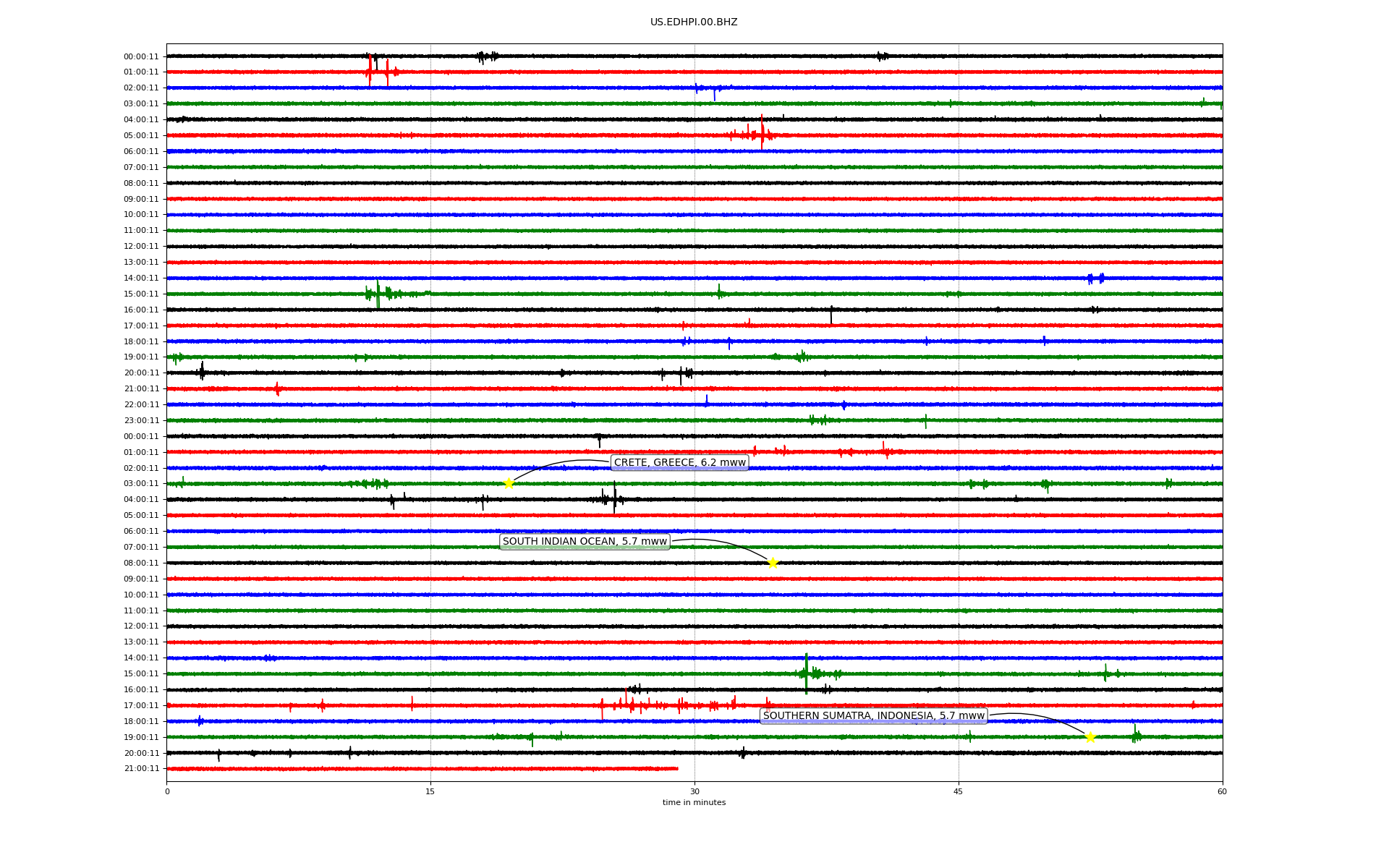Click the 21:00:11 label of the short final trace
Viewport: 1389px width, 868px height.
pos(141,769)
